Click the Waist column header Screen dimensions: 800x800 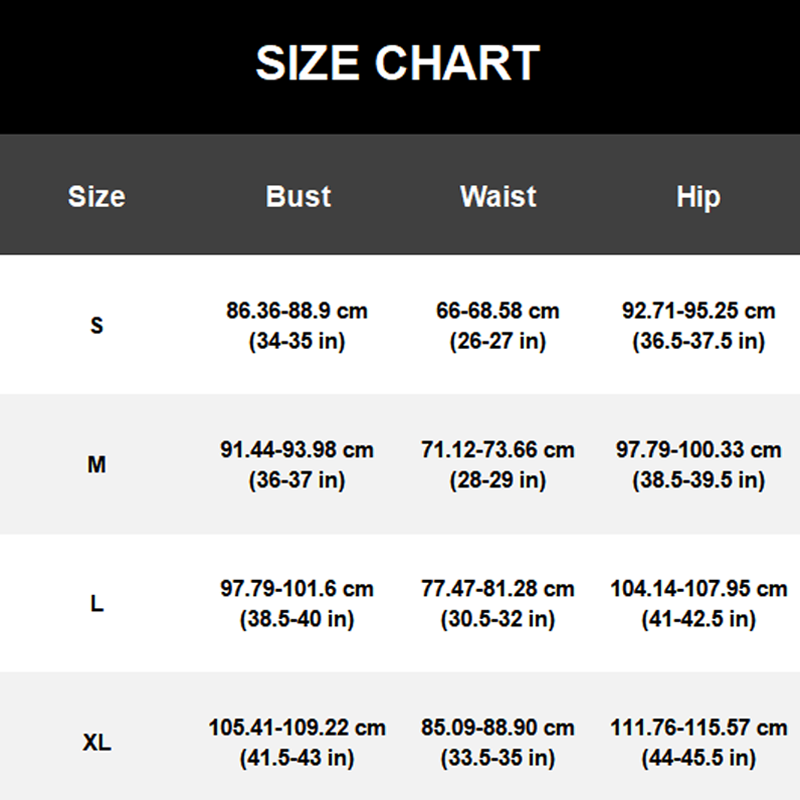point(498,196)
